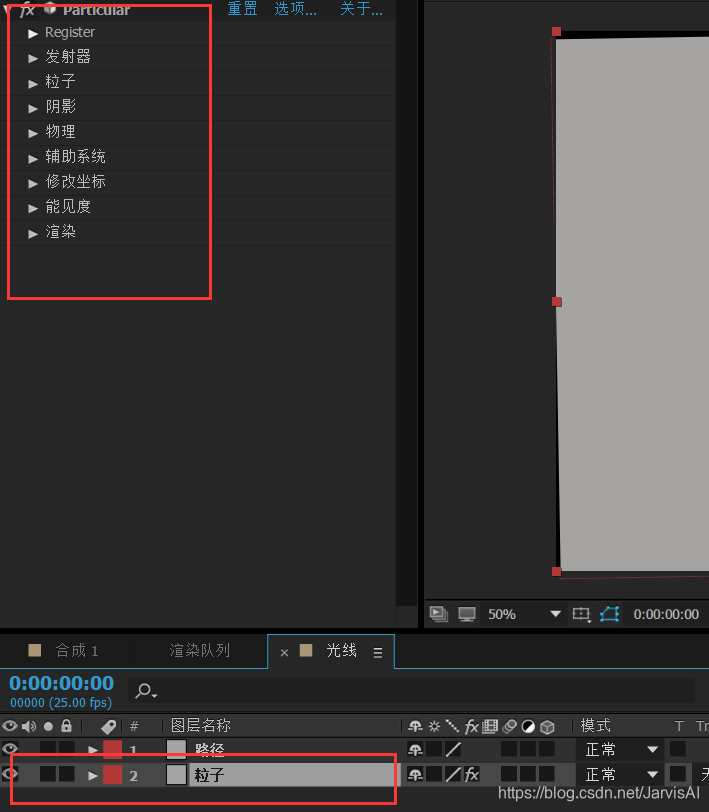Click the collapse transformations star header icon

[x=434, y=727]
